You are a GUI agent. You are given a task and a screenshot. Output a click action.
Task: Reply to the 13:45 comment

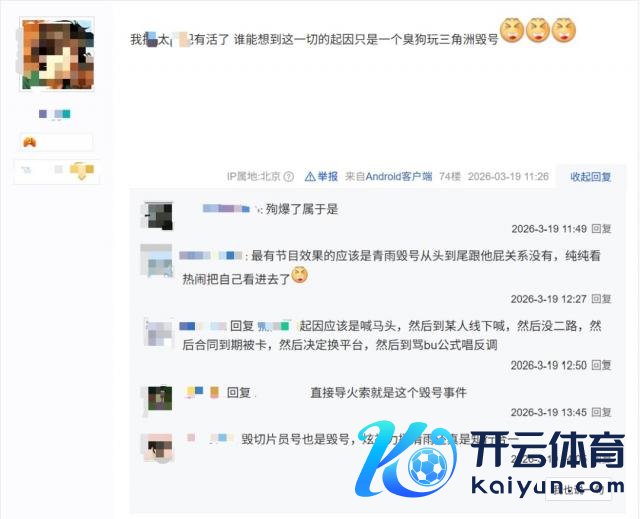pos(601,412)
